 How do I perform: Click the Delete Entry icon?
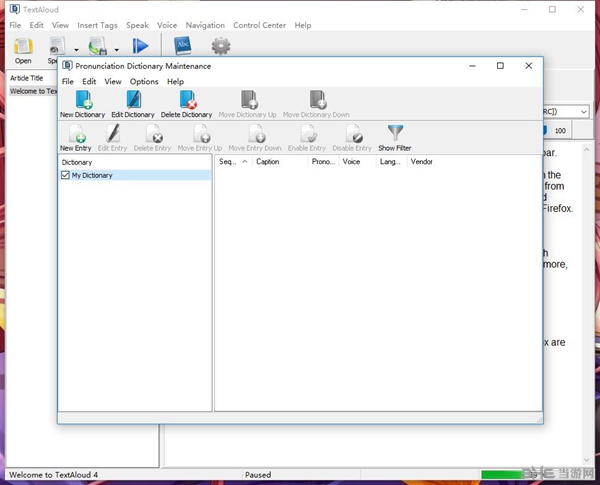coord(154,133)
